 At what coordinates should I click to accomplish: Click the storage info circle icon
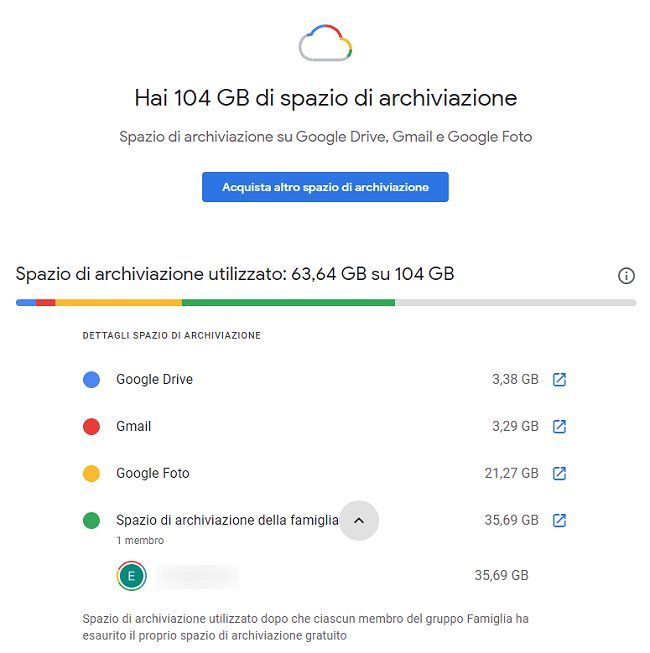click(627, 276)
